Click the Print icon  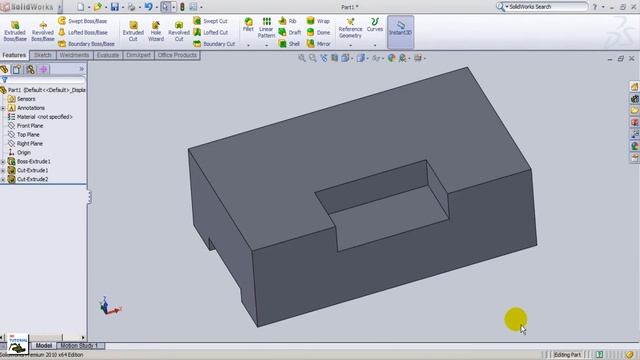point(131,7)
